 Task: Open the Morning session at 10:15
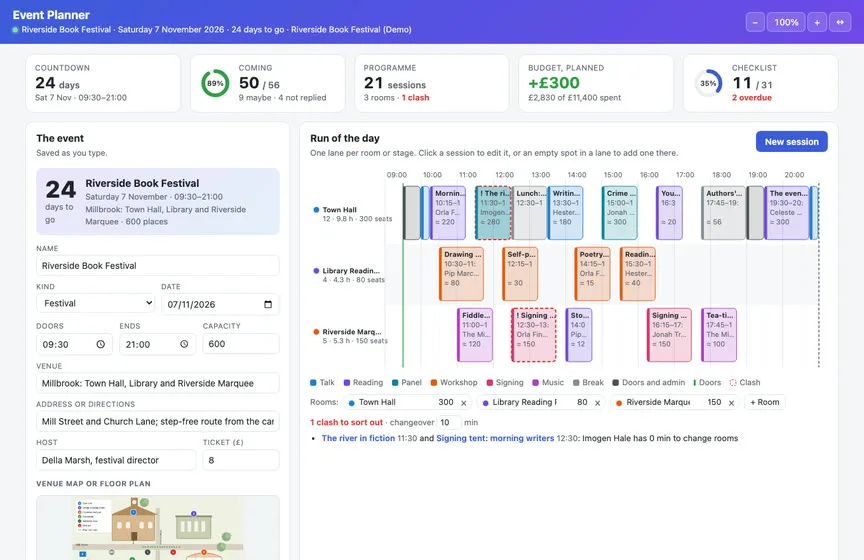click(x=448, y=213)
